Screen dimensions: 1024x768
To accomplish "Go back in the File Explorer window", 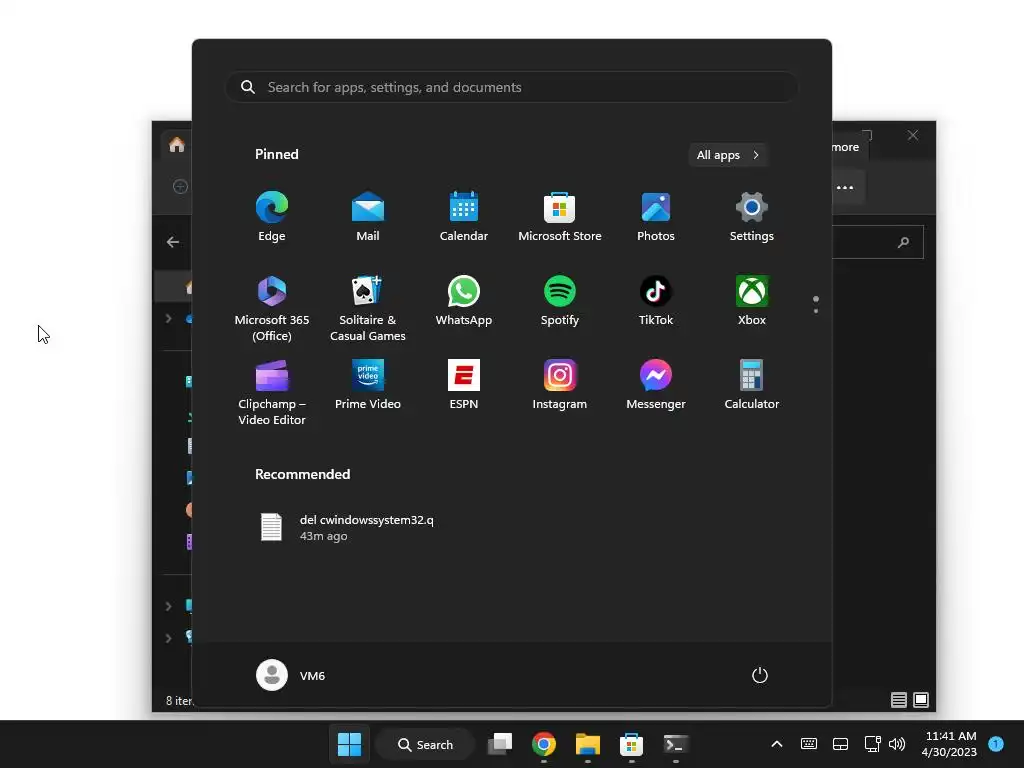I will pyautogui.click(x=172, y=242).
